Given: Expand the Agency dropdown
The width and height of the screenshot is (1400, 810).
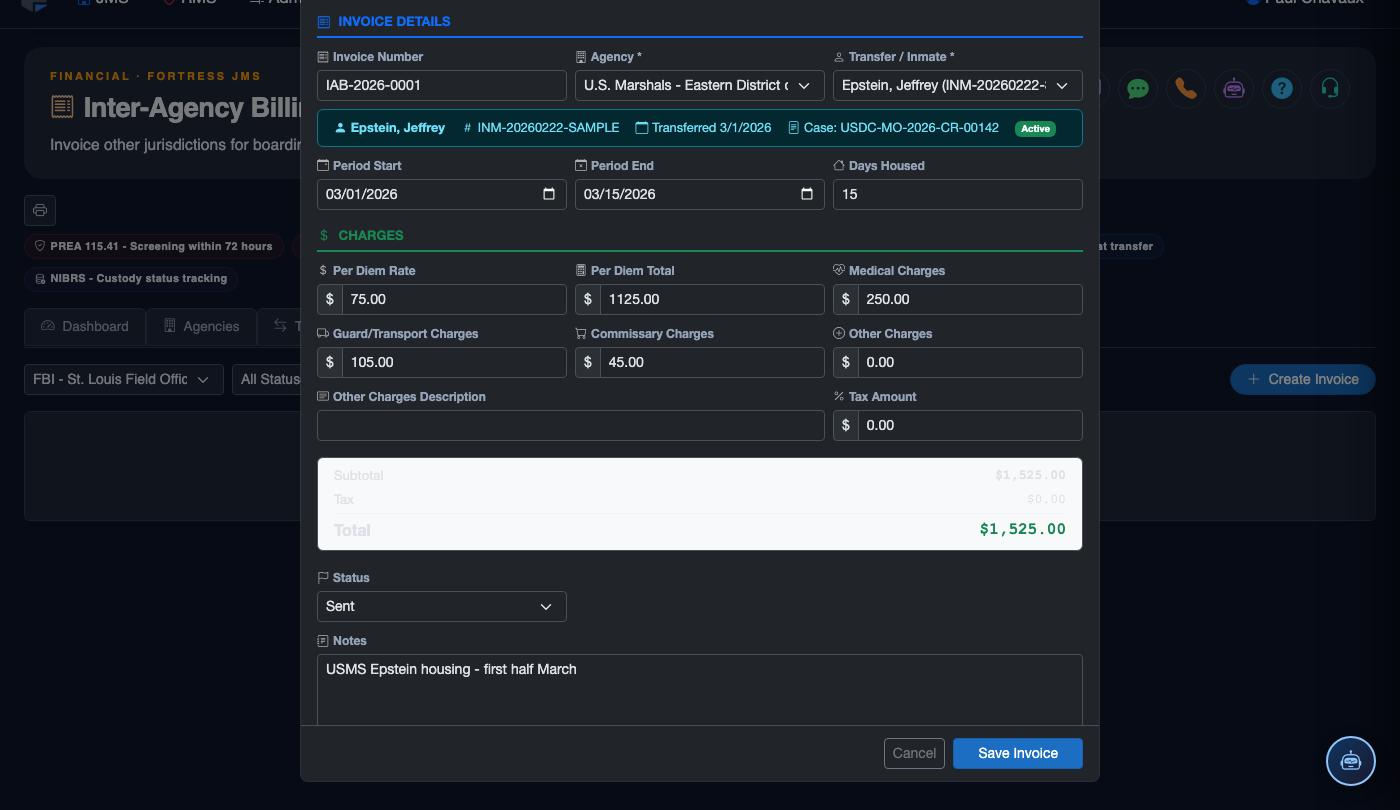Looking at the screenshot, I should (700, 85).
